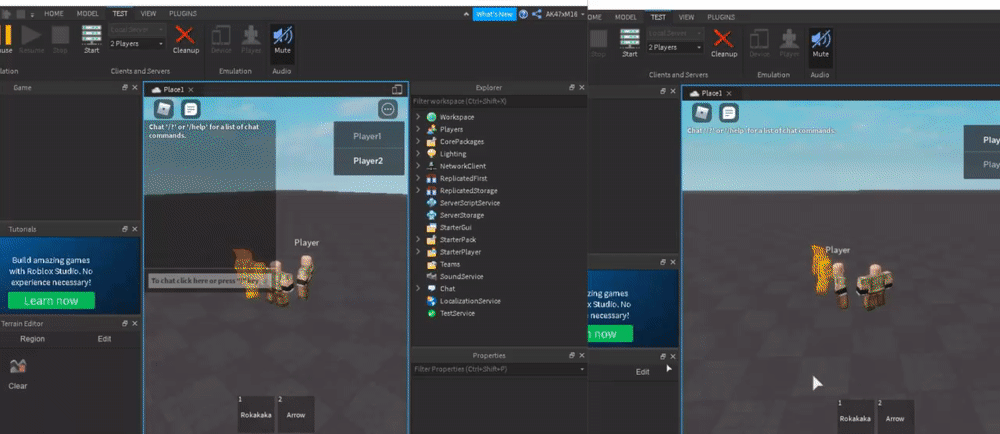This screenshot has width=1000, height=434.
Task: Expand the StarterPlayer node in Explorer
Action: (x=418, y=252)
